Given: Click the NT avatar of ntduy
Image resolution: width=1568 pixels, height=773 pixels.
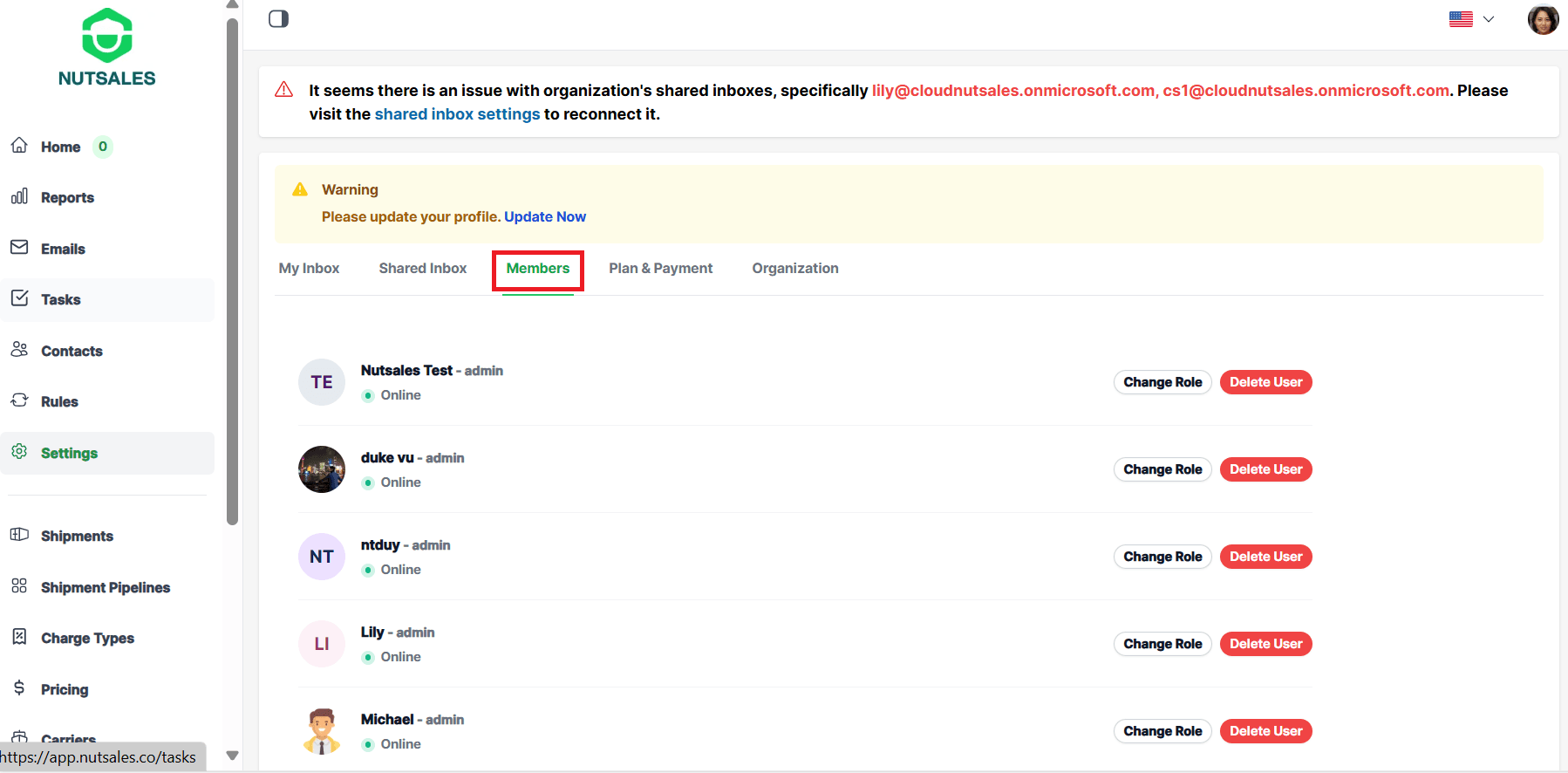Looking at the screenshot, I should [322, 557].
